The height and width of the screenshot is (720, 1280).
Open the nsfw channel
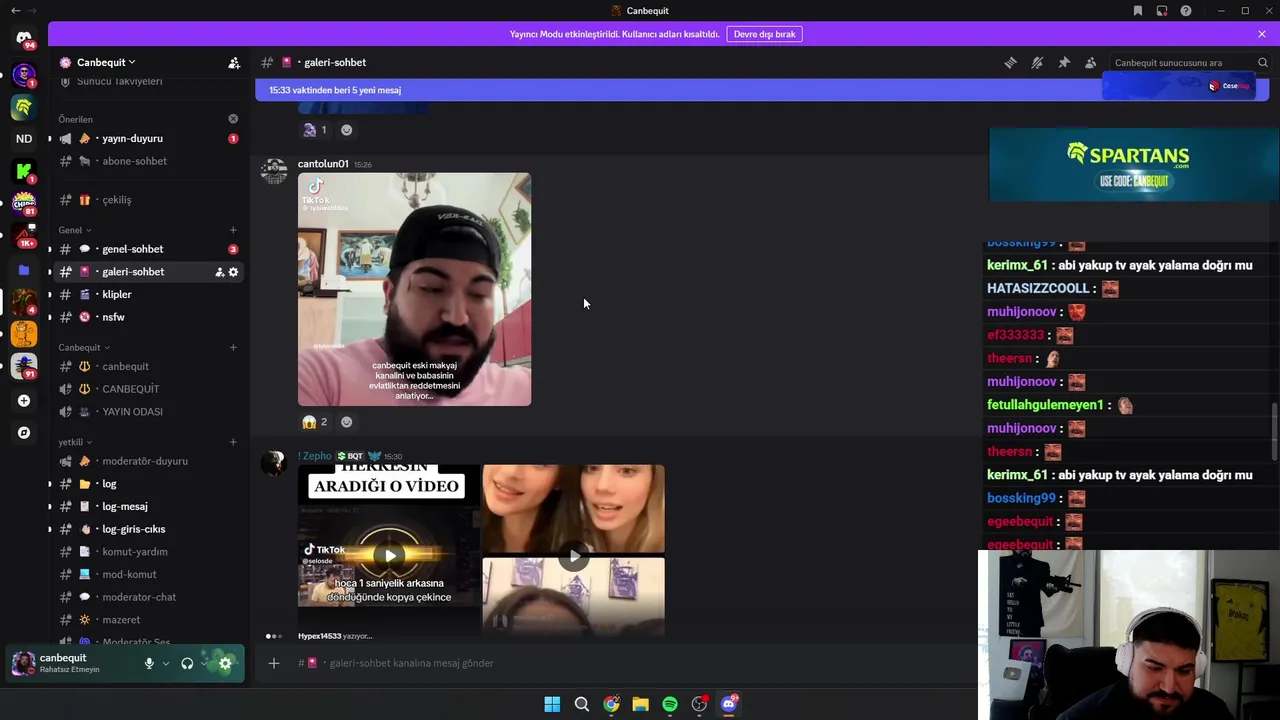point(148,317)
